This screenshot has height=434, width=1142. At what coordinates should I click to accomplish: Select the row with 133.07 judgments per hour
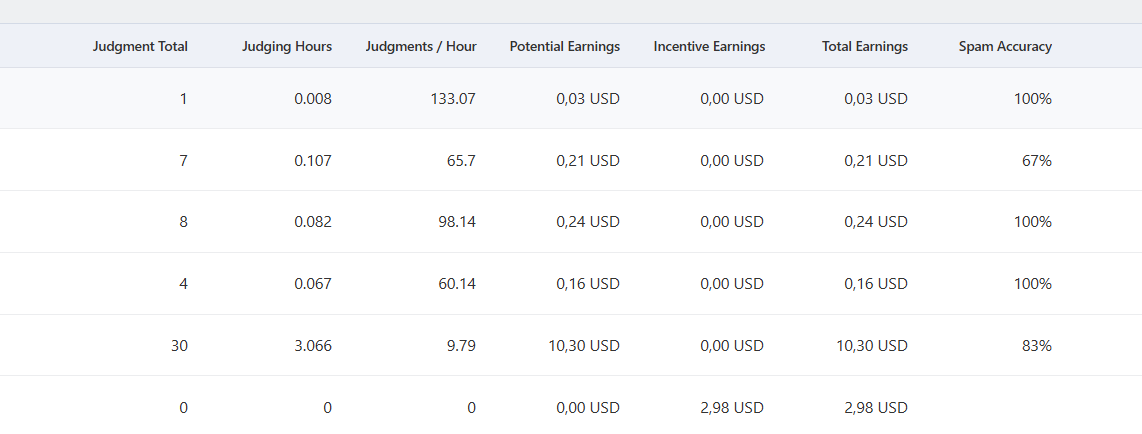pos(571,98)
